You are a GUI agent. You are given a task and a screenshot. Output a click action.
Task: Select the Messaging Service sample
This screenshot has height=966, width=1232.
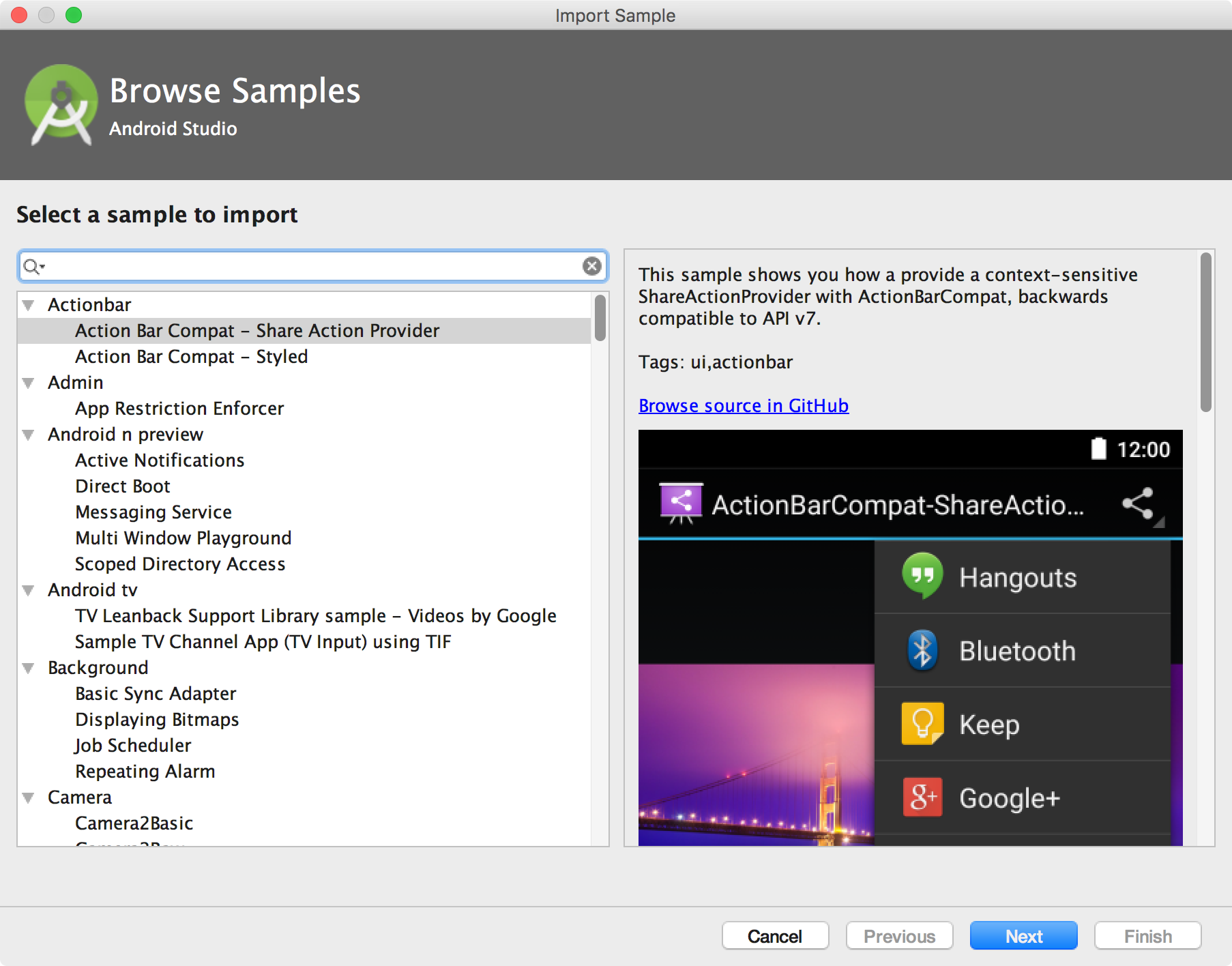click(153, 512)
